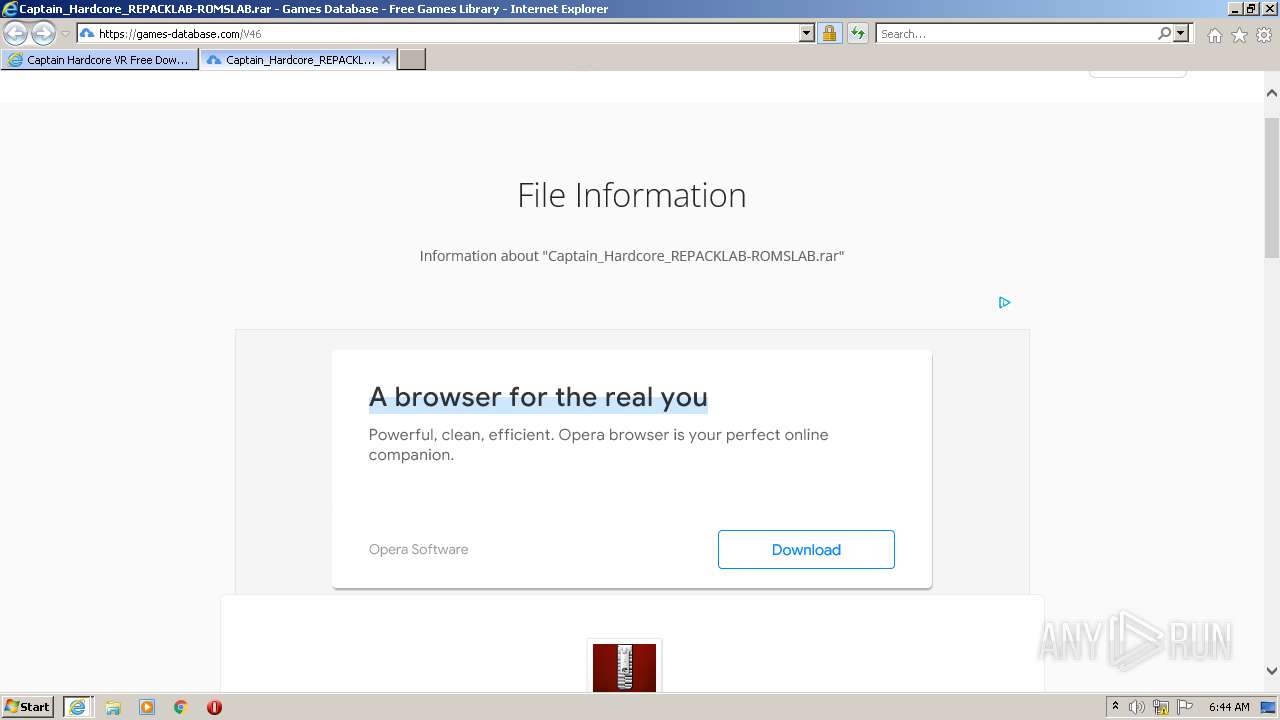Click the red Opera-style taskbar icon

click(214, 707)
